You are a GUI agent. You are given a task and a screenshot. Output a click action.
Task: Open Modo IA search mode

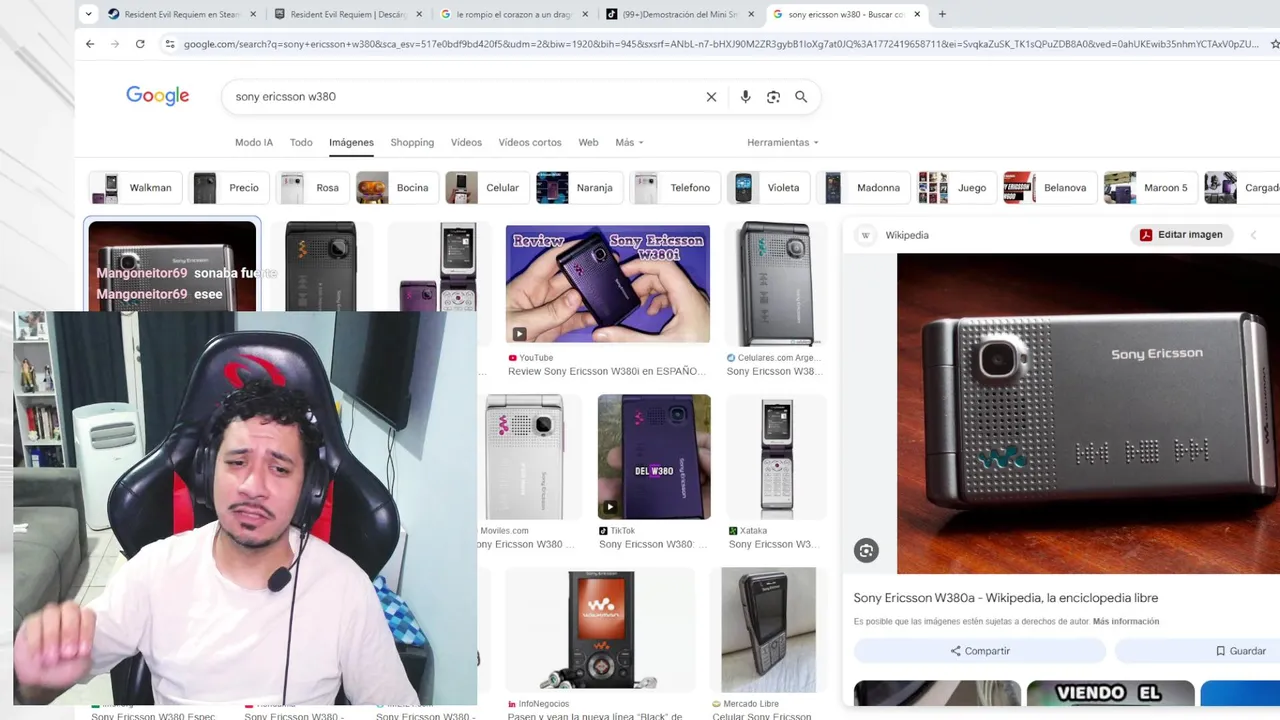(254, 142)
